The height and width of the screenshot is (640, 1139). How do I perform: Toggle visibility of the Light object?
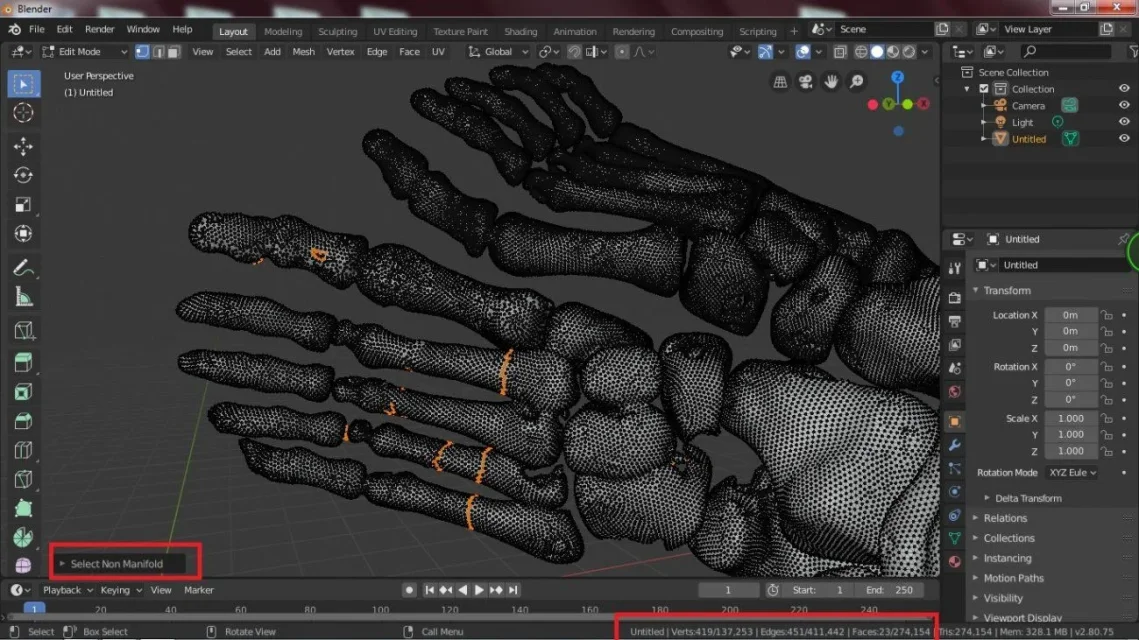[x=1124, y=122]
